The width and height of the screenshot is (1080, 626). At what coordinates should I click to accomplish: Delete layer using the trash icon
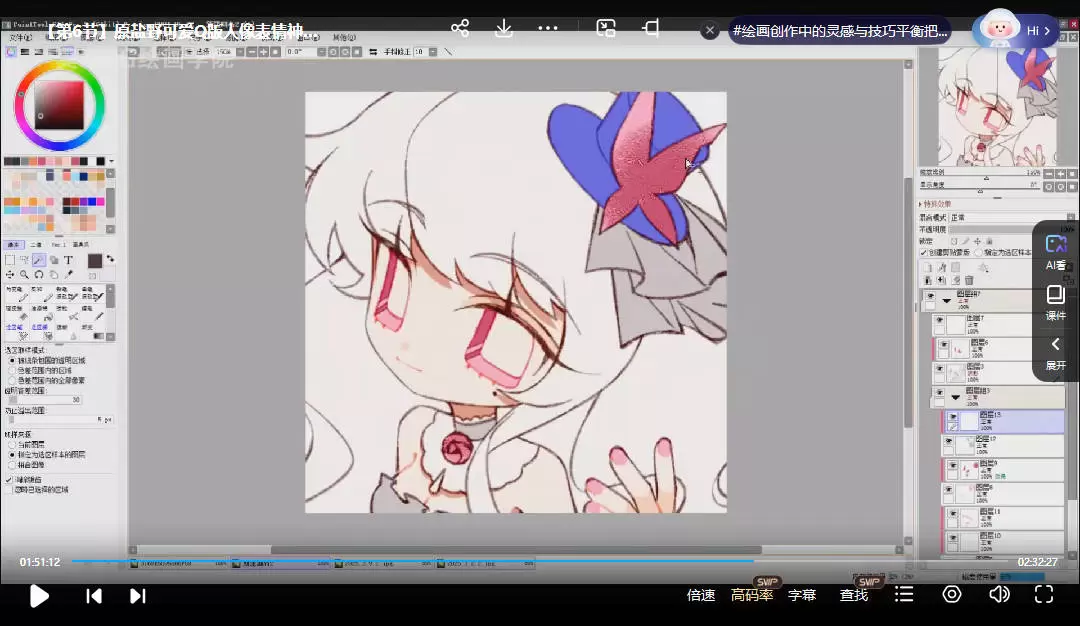click(x=969, y=280)
